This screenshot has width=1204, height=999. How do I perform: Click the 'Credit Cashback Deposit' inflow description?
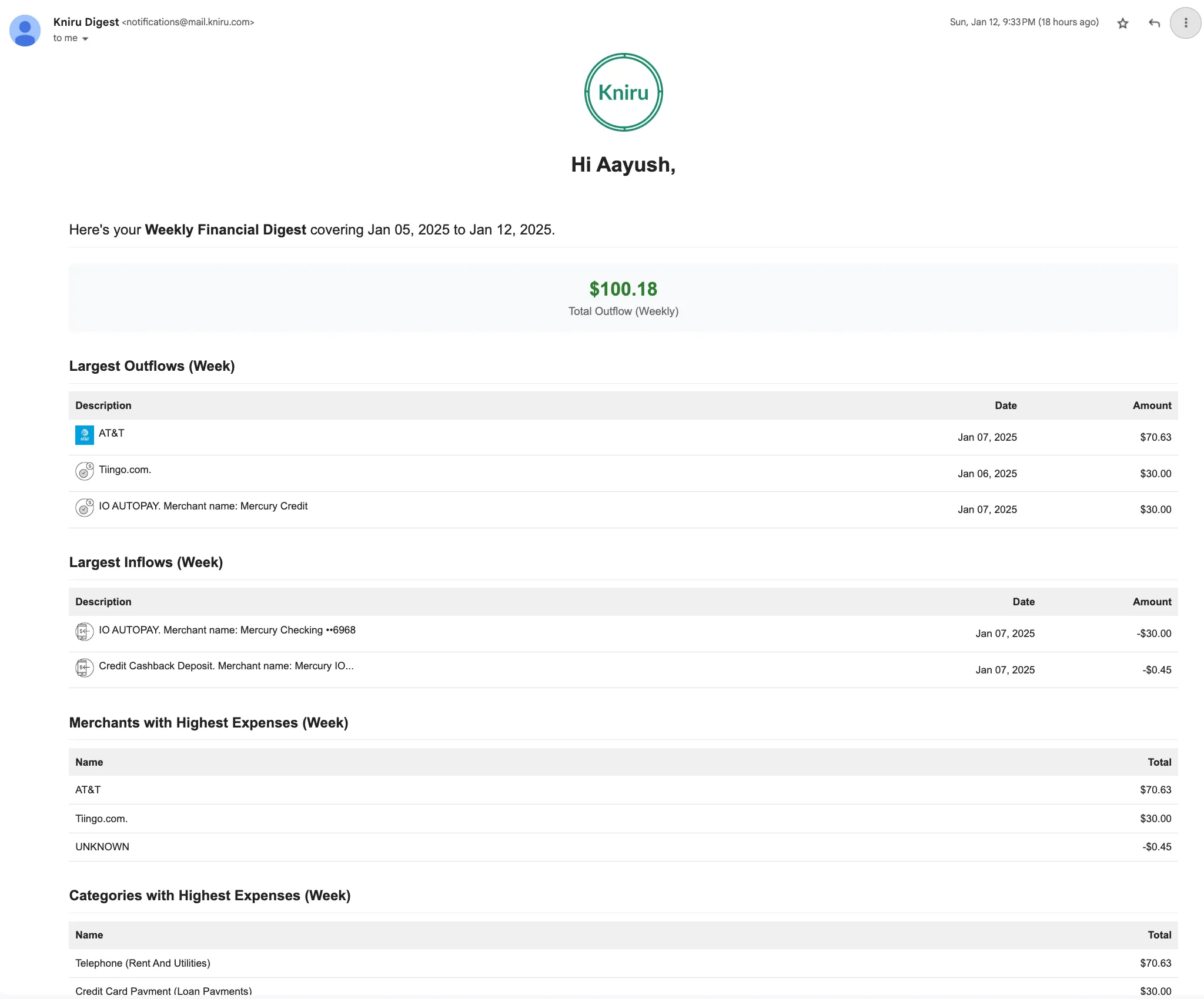[226, 666]
